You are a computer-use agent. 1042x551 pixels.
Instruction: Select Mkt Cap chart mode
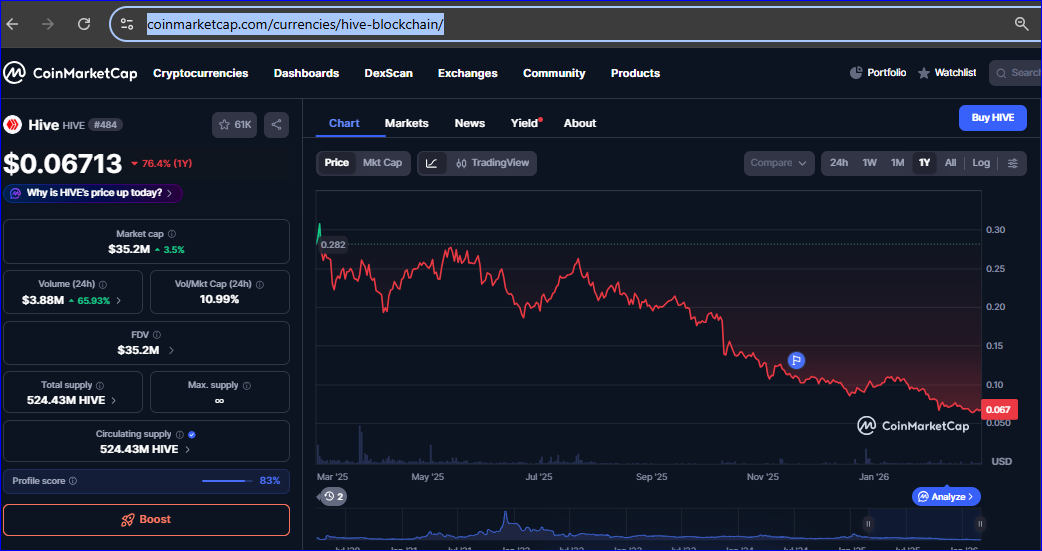pyautogui.click(x=382, y=163)
